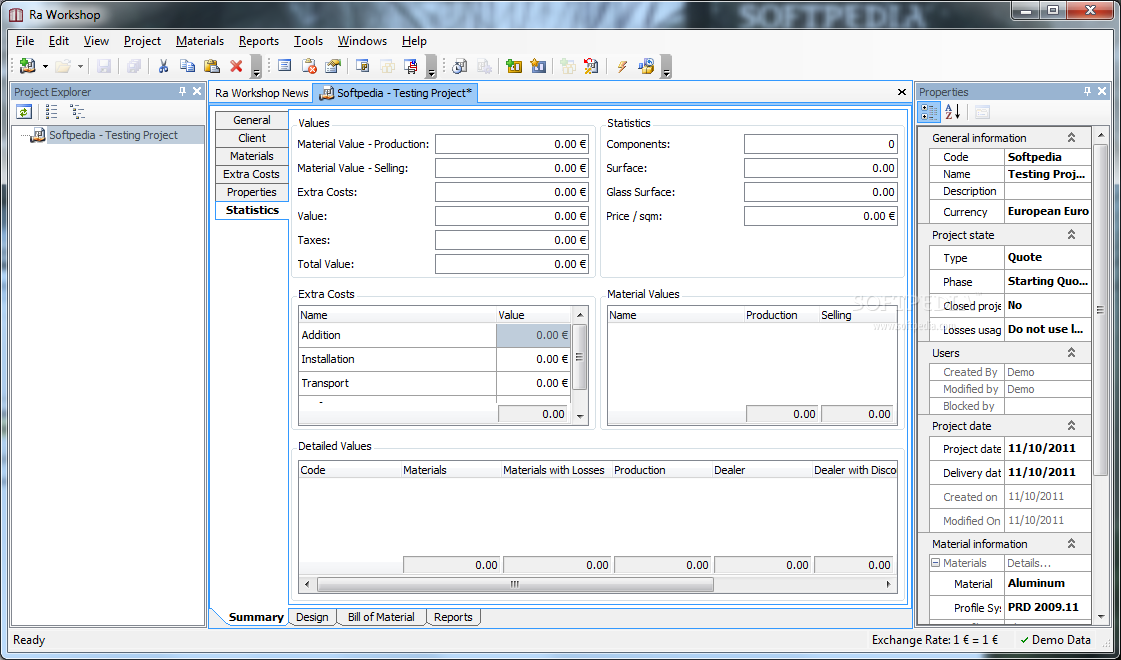Open the Project menu
This screenshot has width=1121, height=660.
coord(142,41)
